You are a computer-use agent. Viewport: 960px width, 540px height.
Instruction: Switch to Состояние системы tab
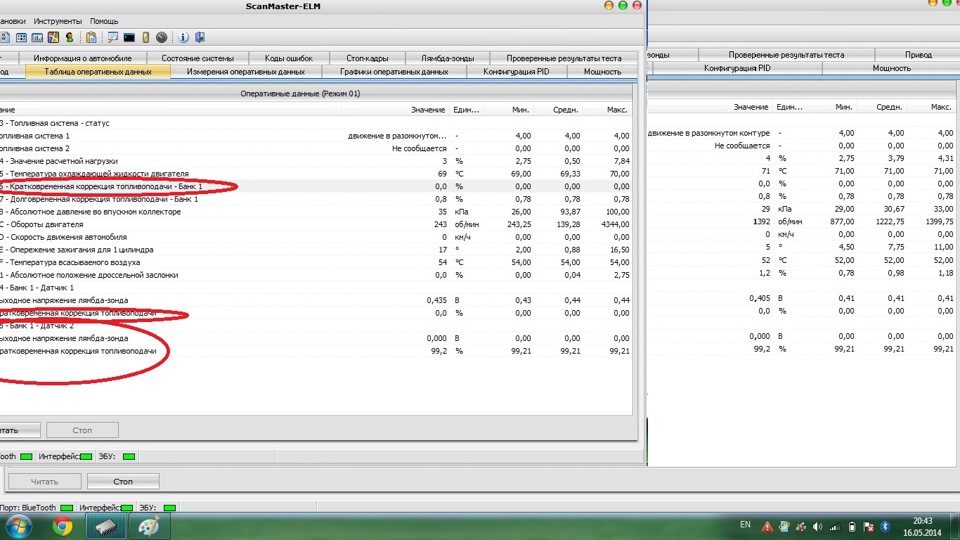click(198, 58)
